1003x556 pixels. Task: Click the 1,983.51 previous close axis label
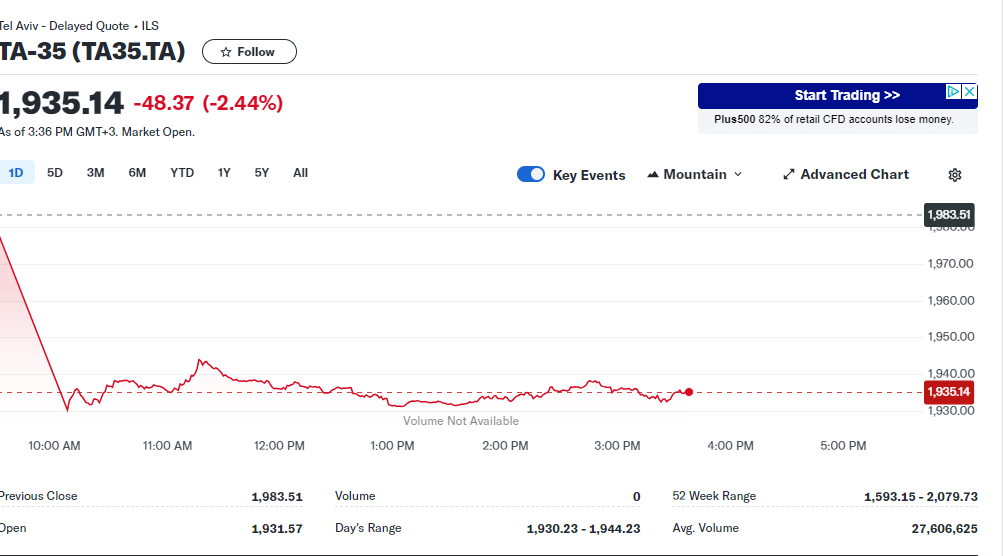949,215
